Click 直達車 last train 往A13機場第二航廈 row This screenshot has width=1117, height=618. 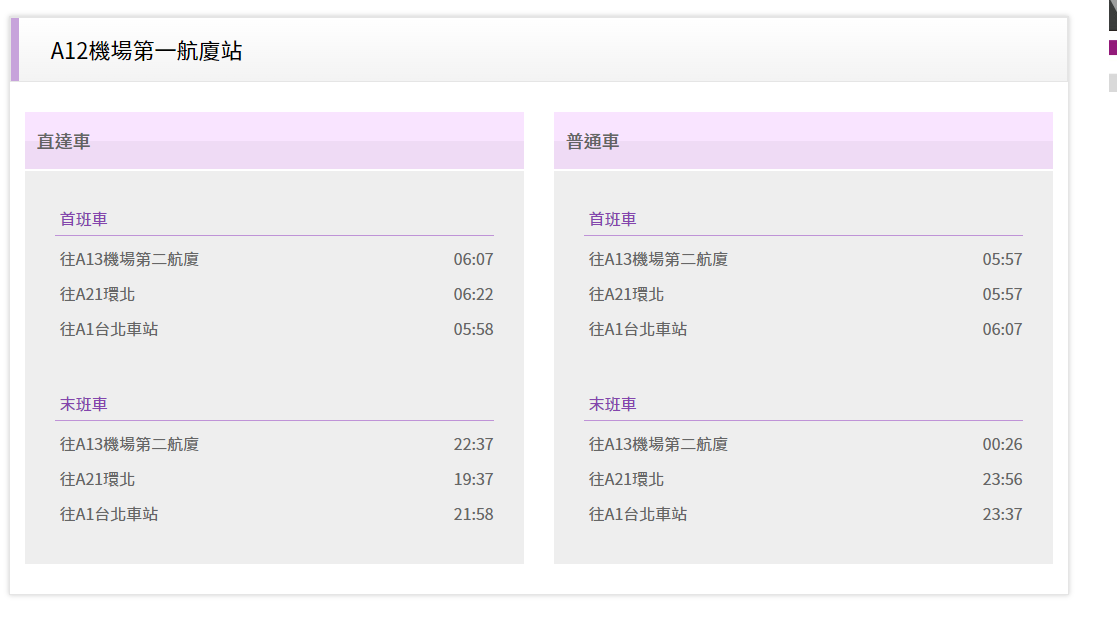pos(274,444)
